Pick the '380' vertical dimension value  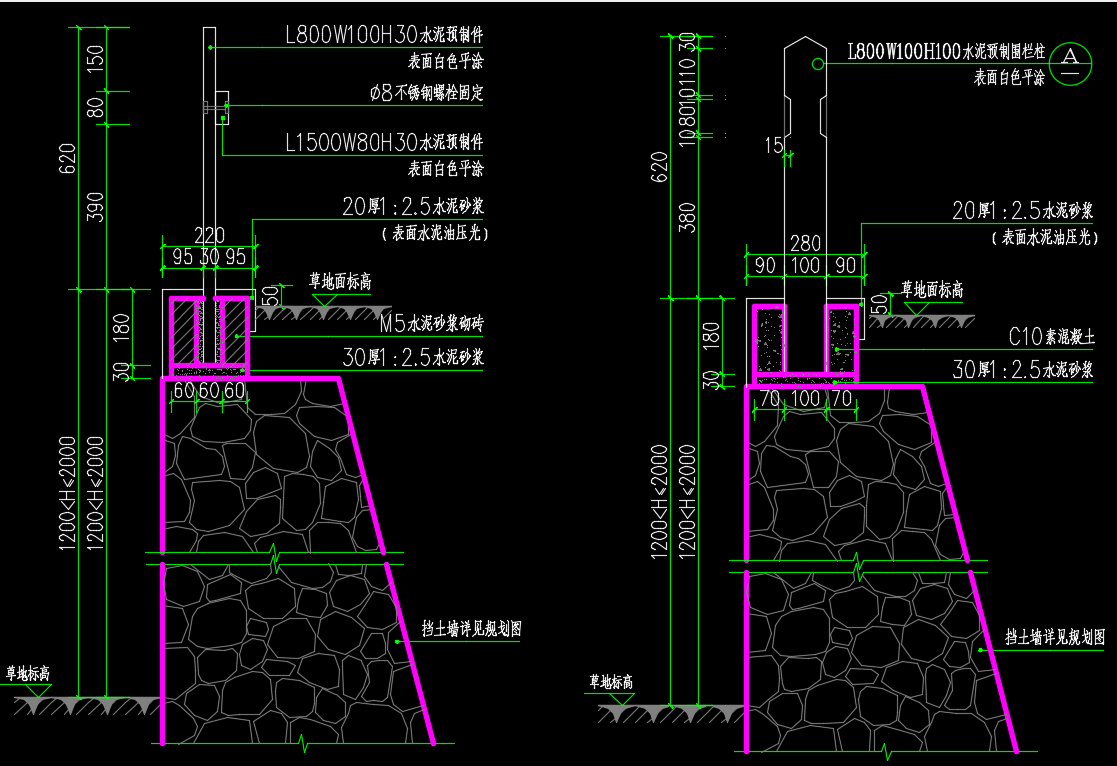pos(687,217)
